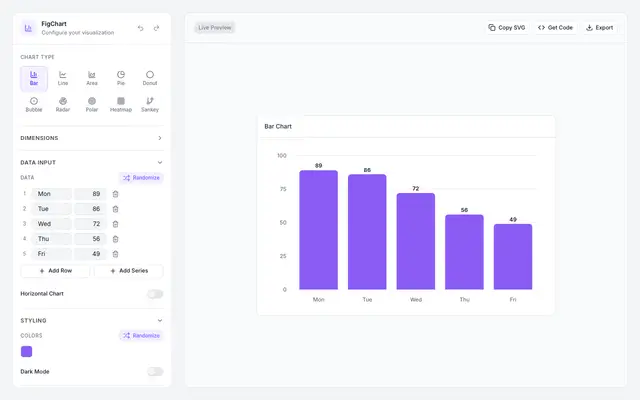Edit the value field showing 49
Image resolution: width=640 pixels, height=400 pixels.
(90, 254)
